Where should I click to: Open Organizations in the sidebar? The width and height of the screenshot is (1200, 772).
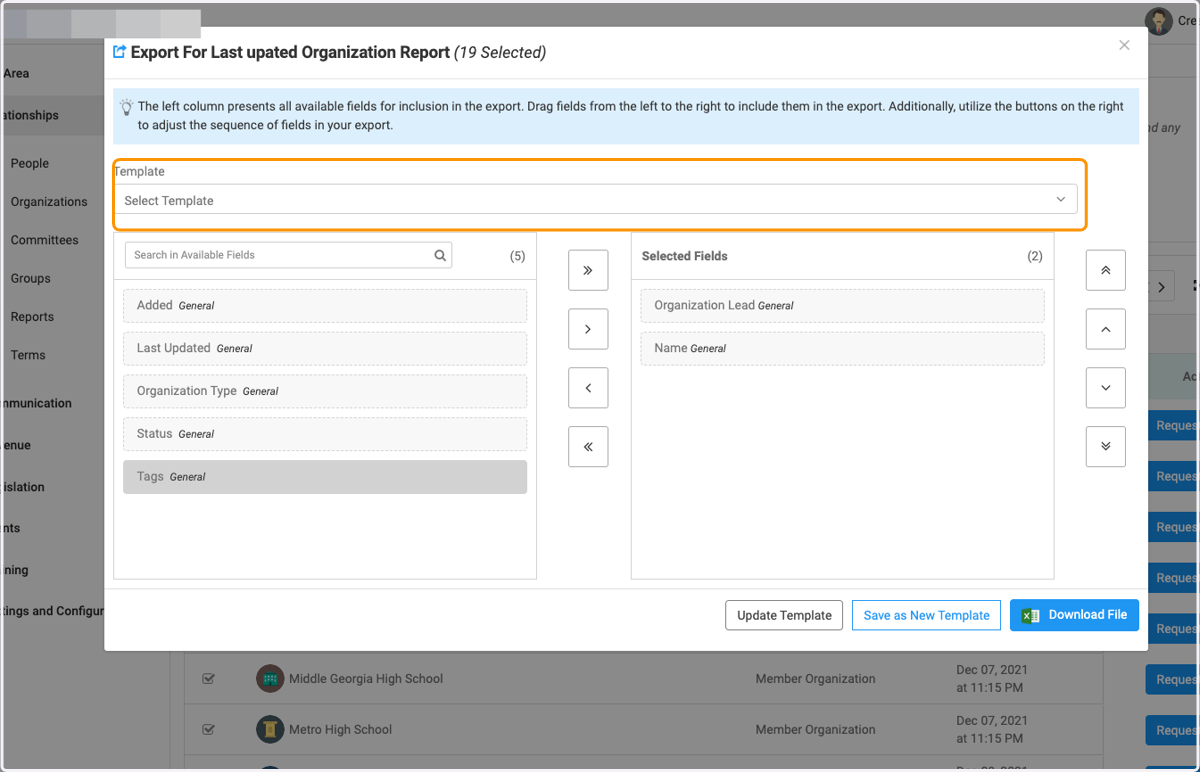pyautogui.click(x=49, y=201)
